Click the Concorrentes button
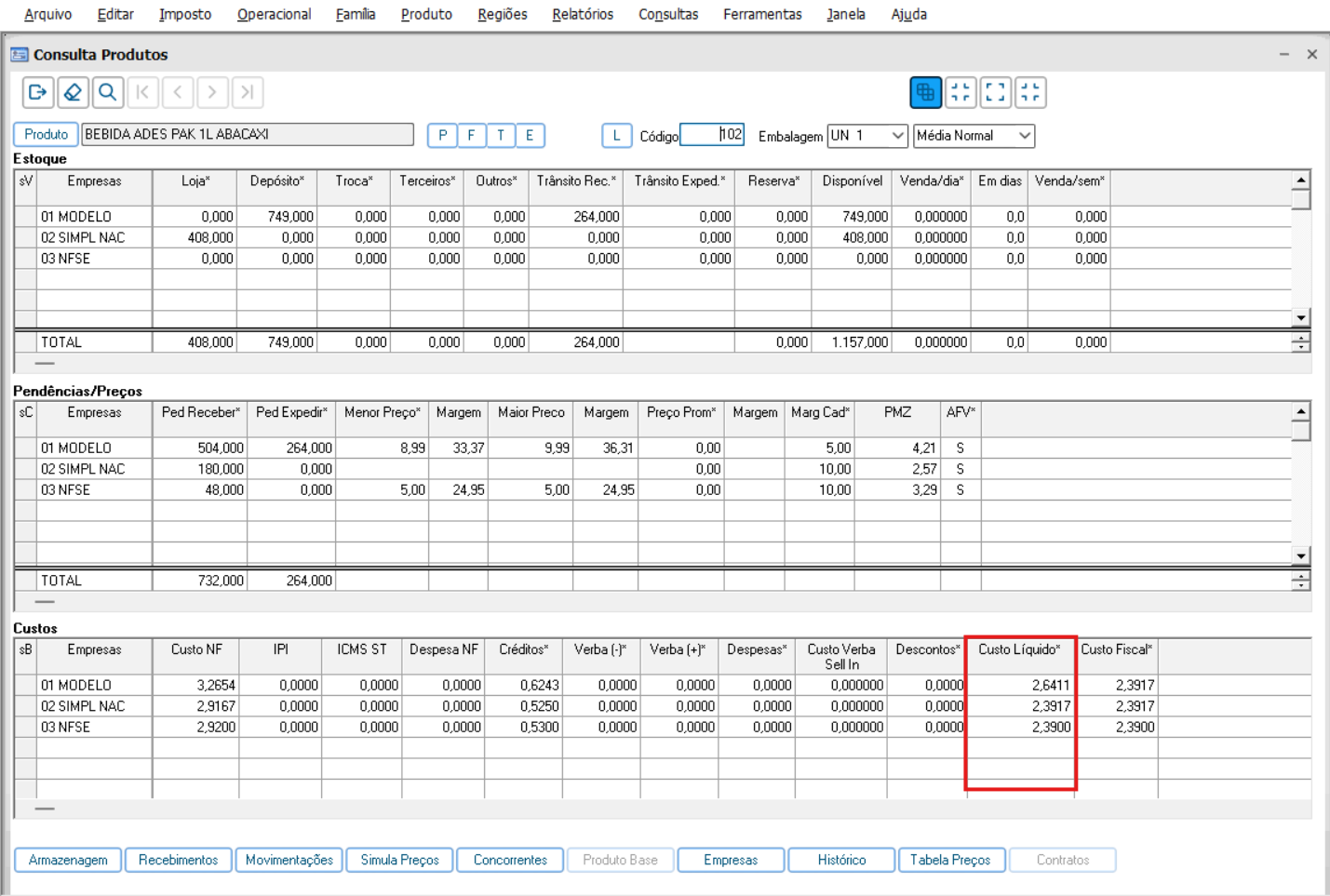This screenshot has width=1330, height=896. [x=510, y=860]
